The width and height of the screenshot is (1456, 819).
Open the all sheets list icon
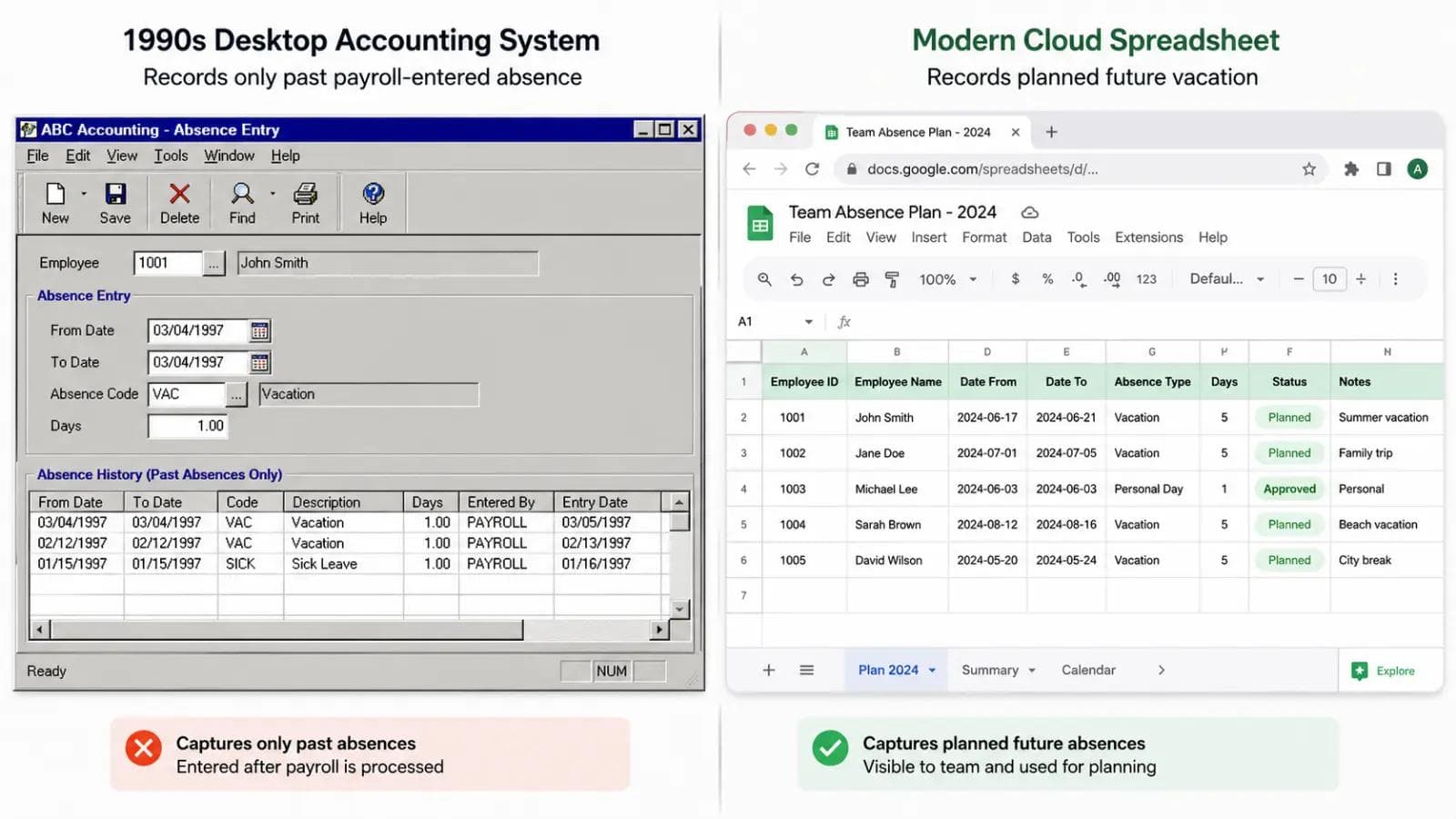[806, 671]
